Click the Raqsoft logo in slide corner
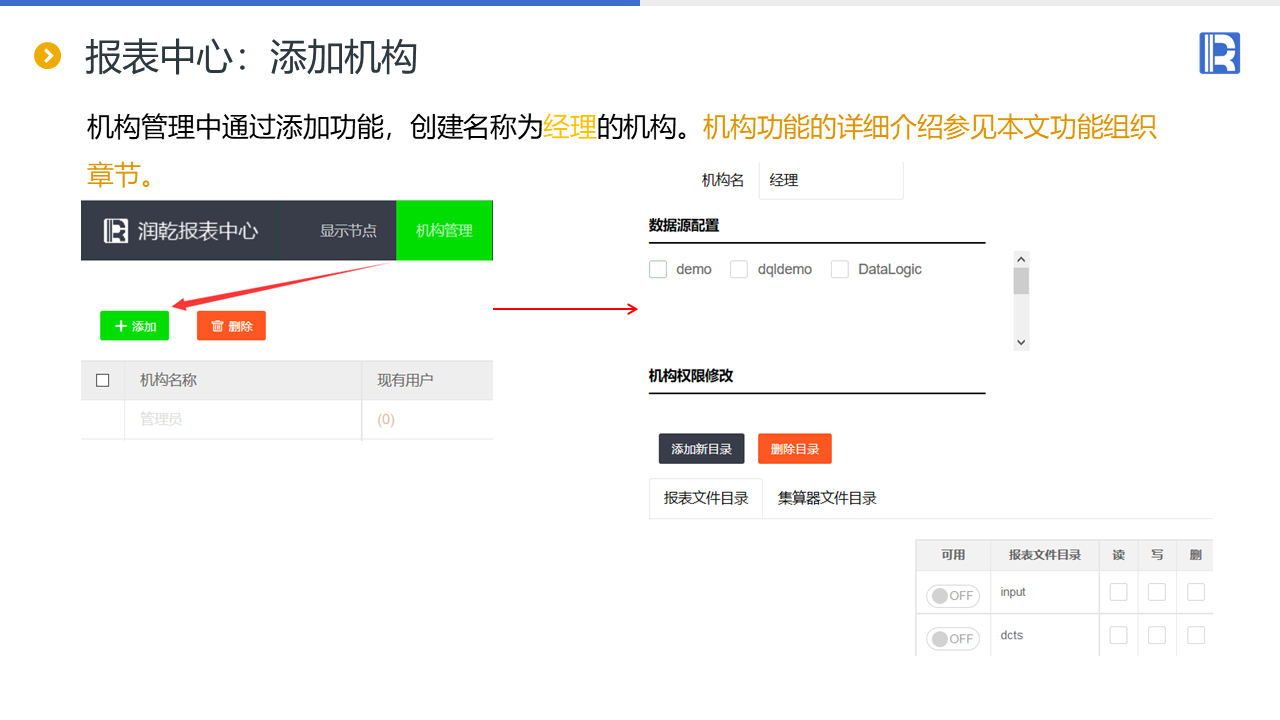This screenshot has width=1280, height=720. click(1219, 53)
